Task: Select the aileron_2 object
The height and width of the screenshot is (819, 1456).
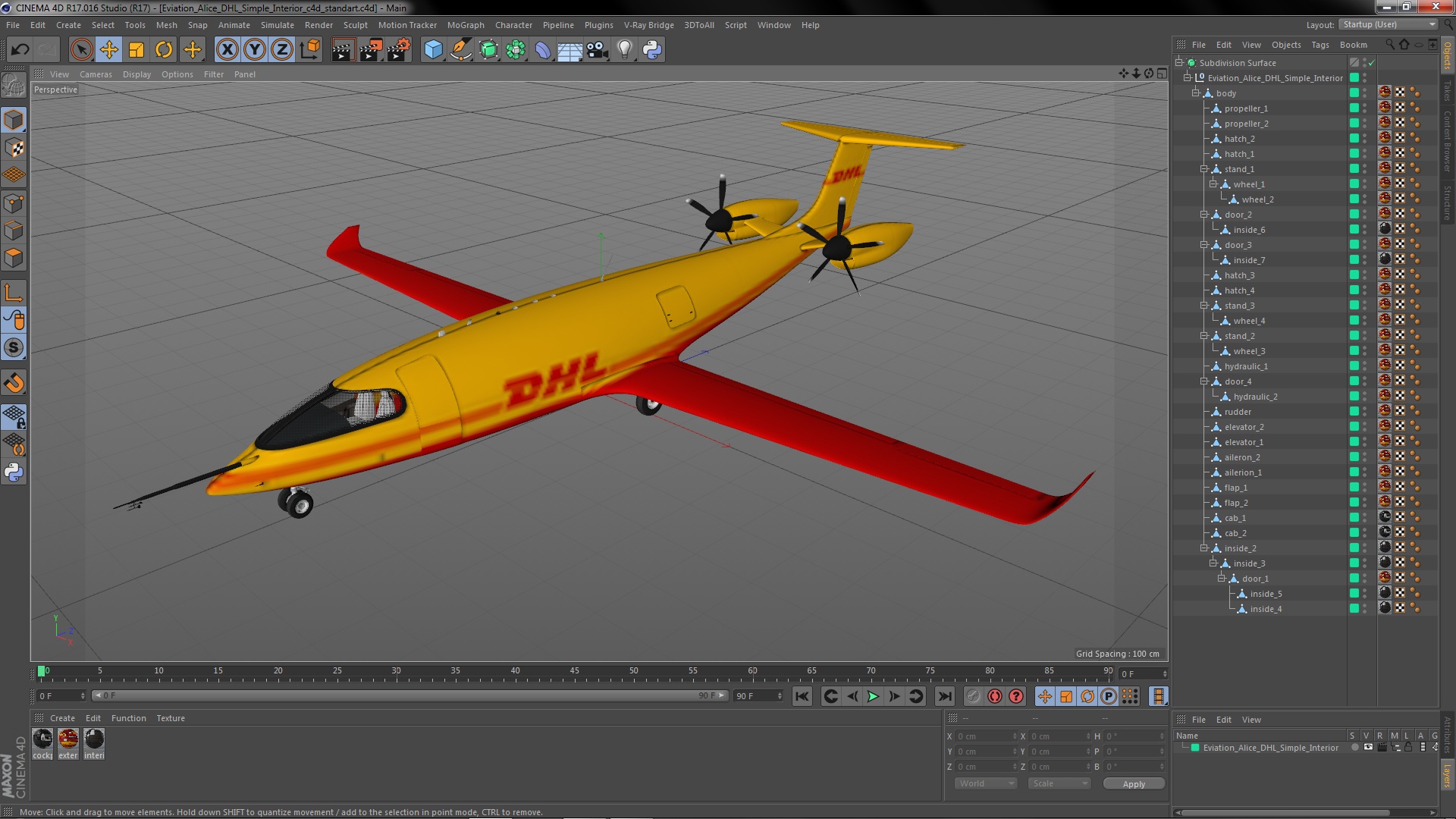Action: coord(1242,457)
